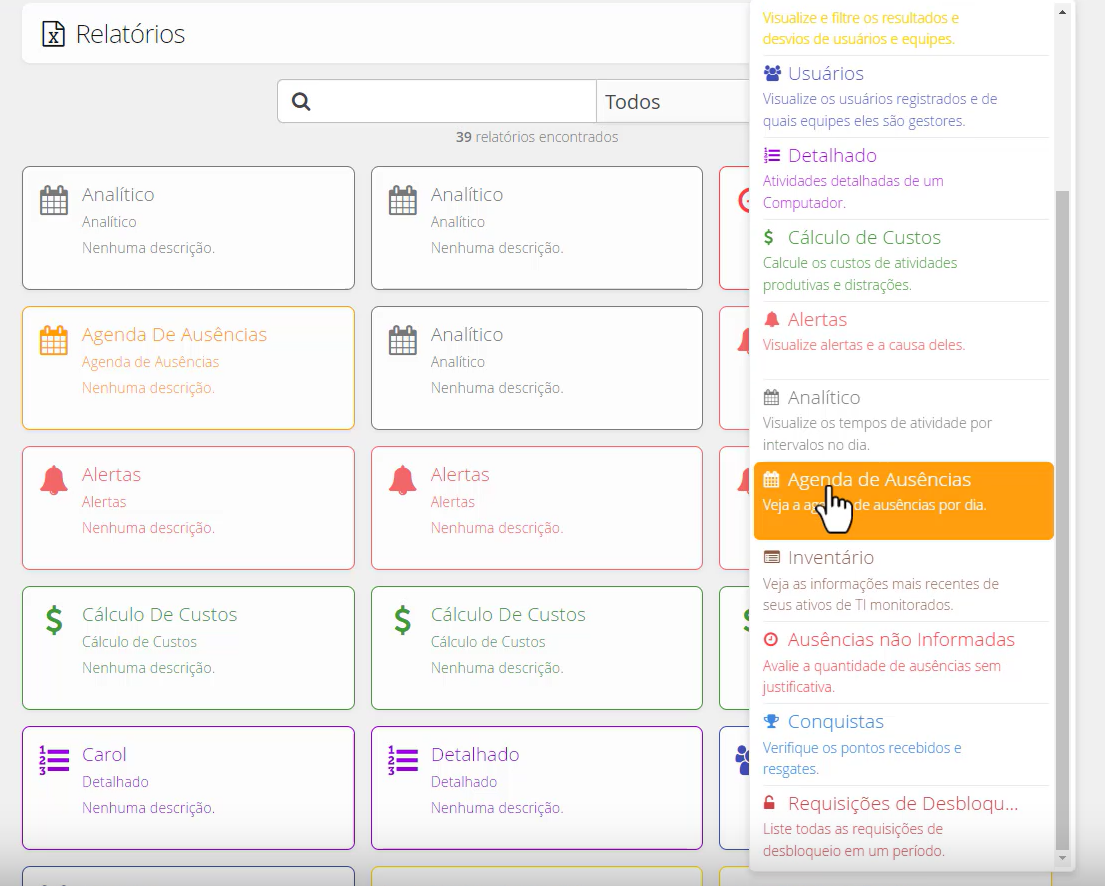Open the first Cálculo De Custos card

(x=188, y=648)
